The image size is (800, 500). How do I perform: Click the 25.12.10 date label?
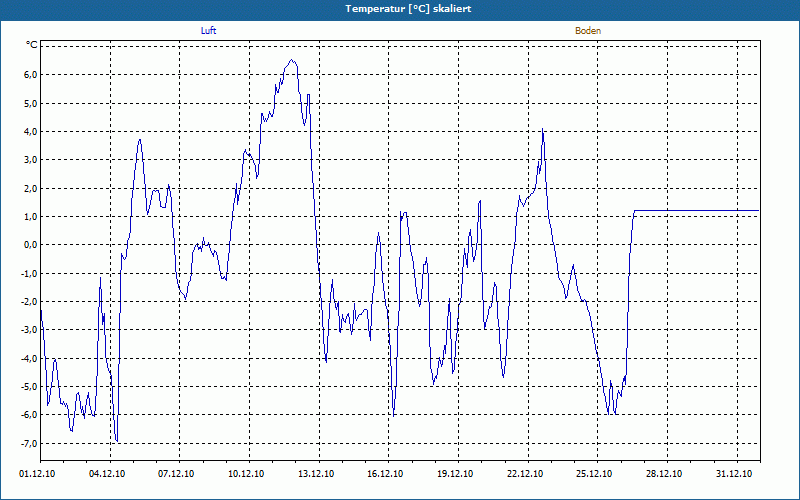(x=595, y=474)
